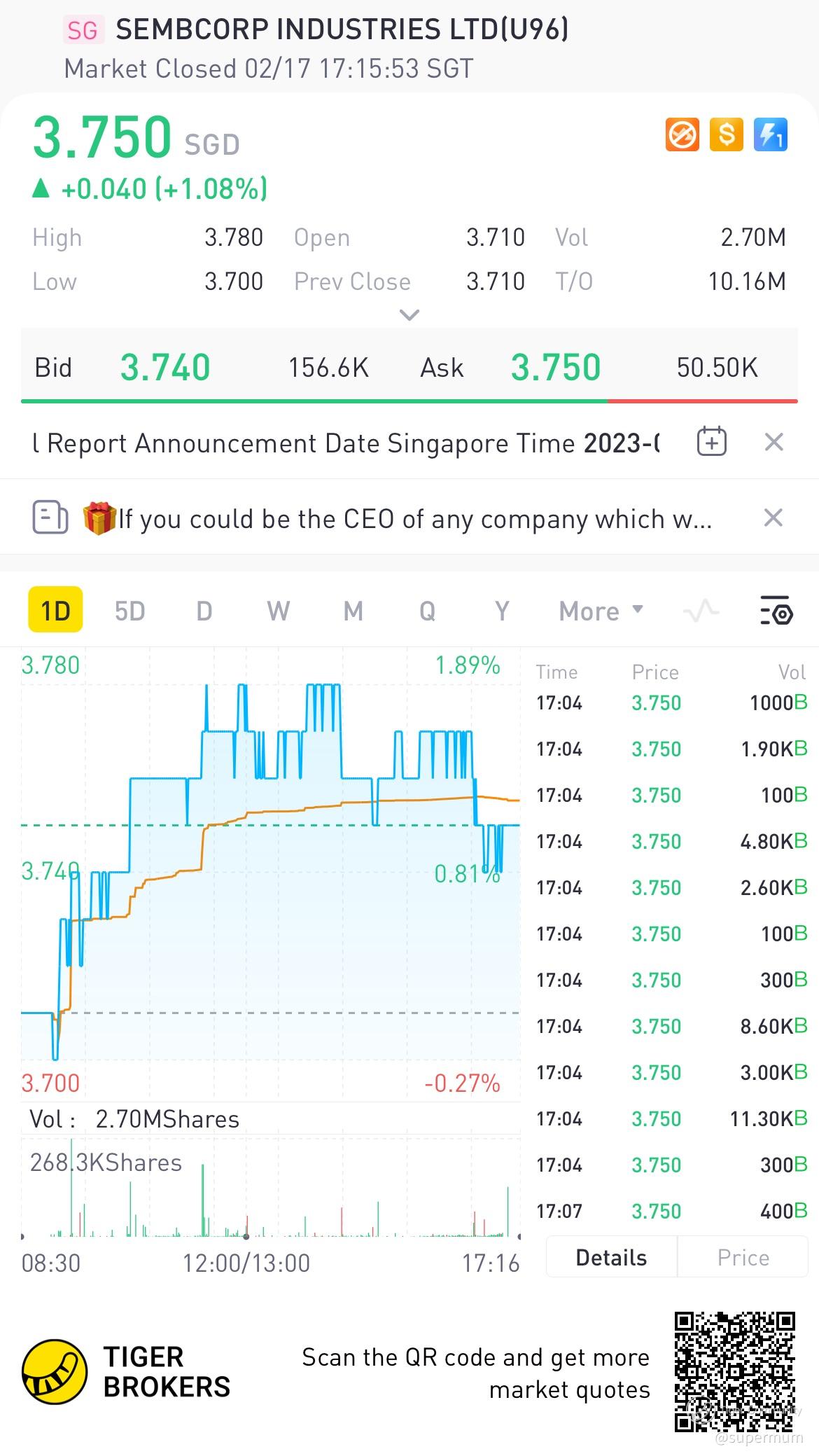Open the chart settings icon
This screenshot has width=819, height=1456.
[x=776, y=611]
